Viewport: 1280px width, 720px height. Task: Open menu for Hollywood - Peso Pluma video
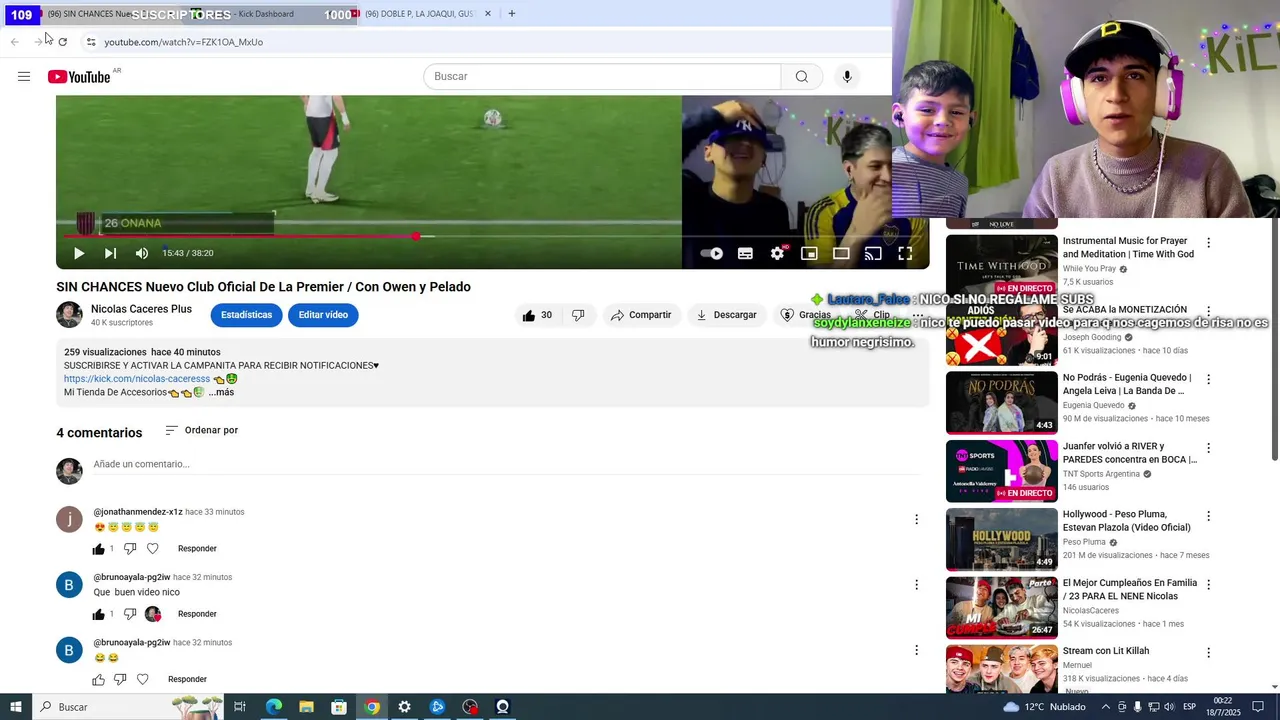point(1208,517)
